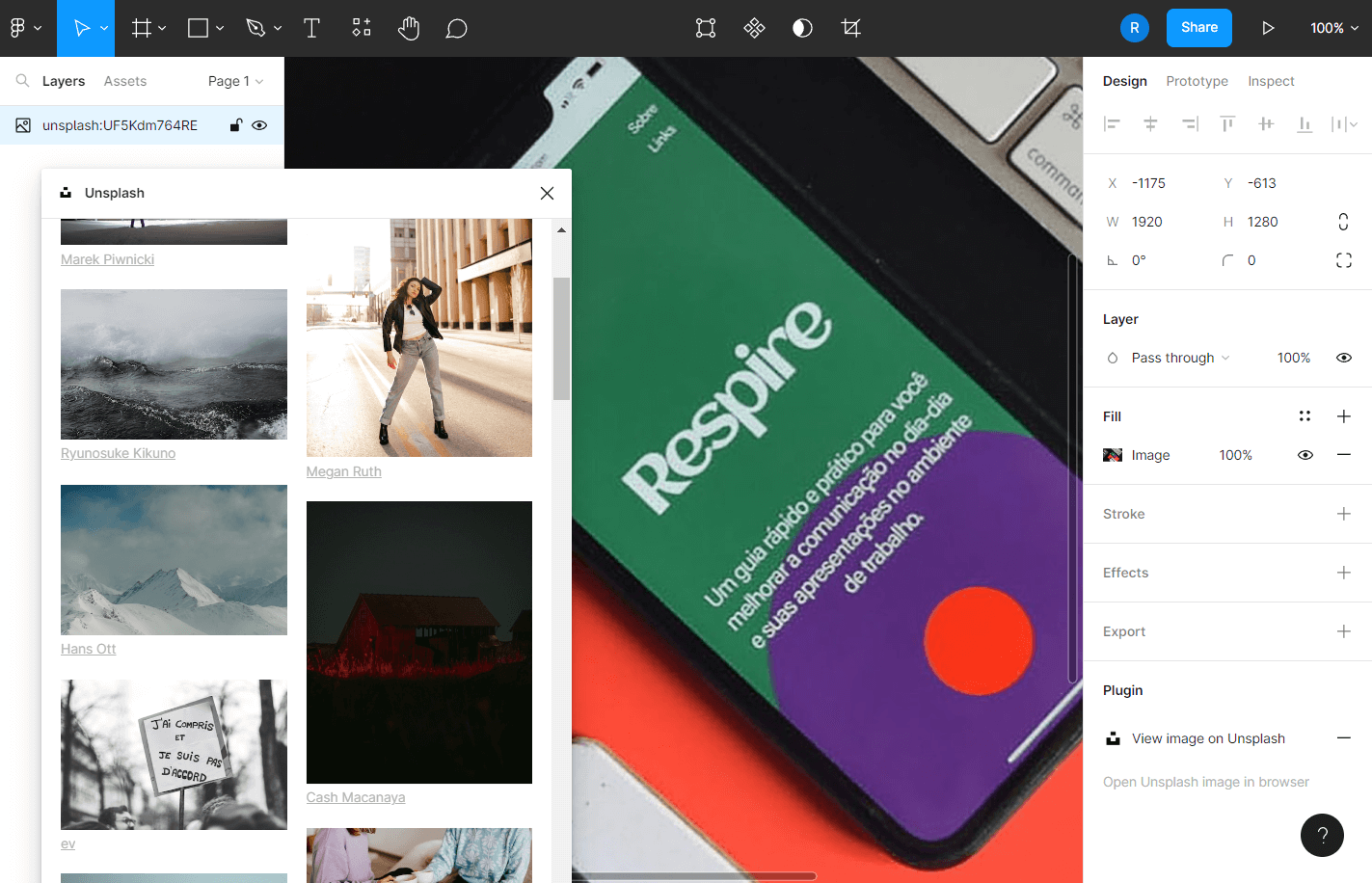The height and width of the screenshot is (883, 1372).
Task: Open Cash Macanaya author link
Action: 355,797
